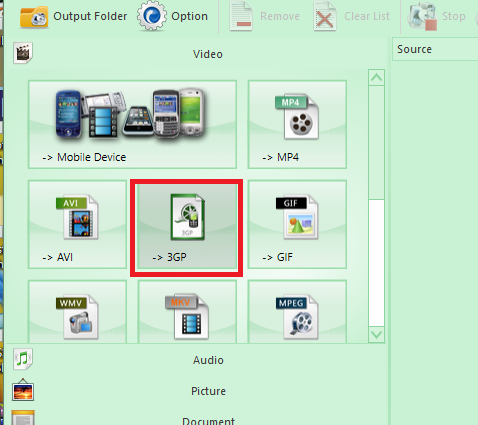Click the format list scroll-up arrow

point(376,78)
